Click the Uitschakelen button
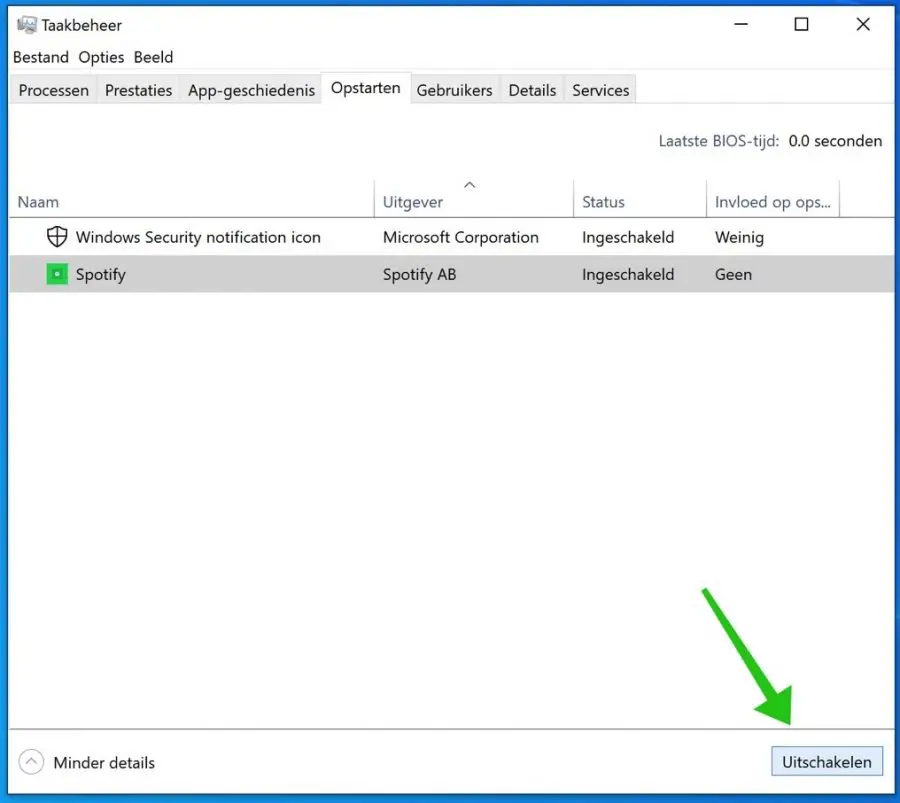The width and height of the screenshot is (900, 803). [x=827, y=762]
